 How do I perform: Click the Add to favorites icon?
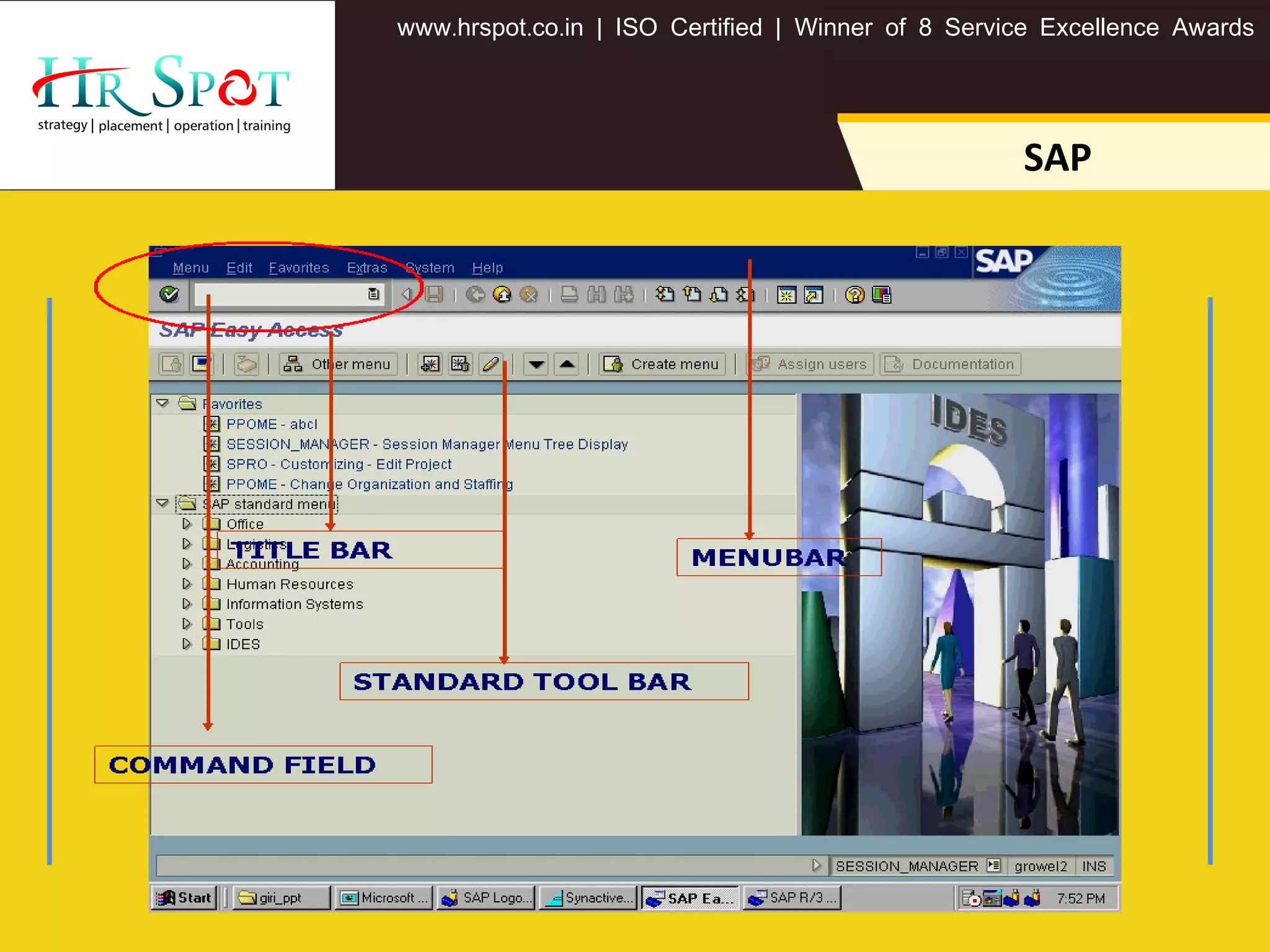tap(430, 364)
